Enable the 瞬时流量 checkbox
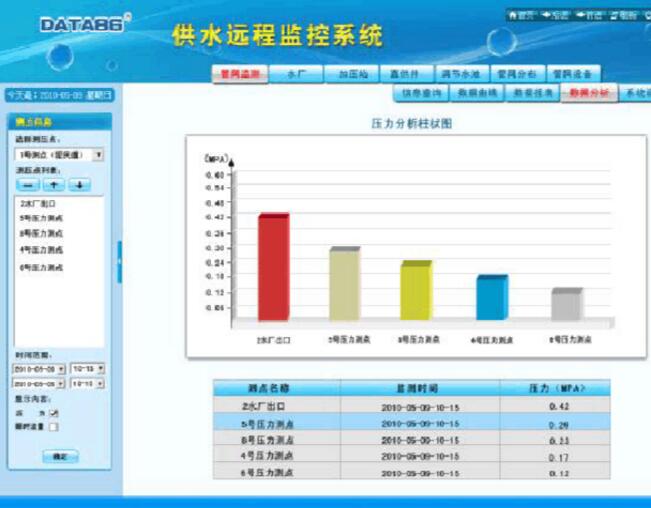 point(54,426)
